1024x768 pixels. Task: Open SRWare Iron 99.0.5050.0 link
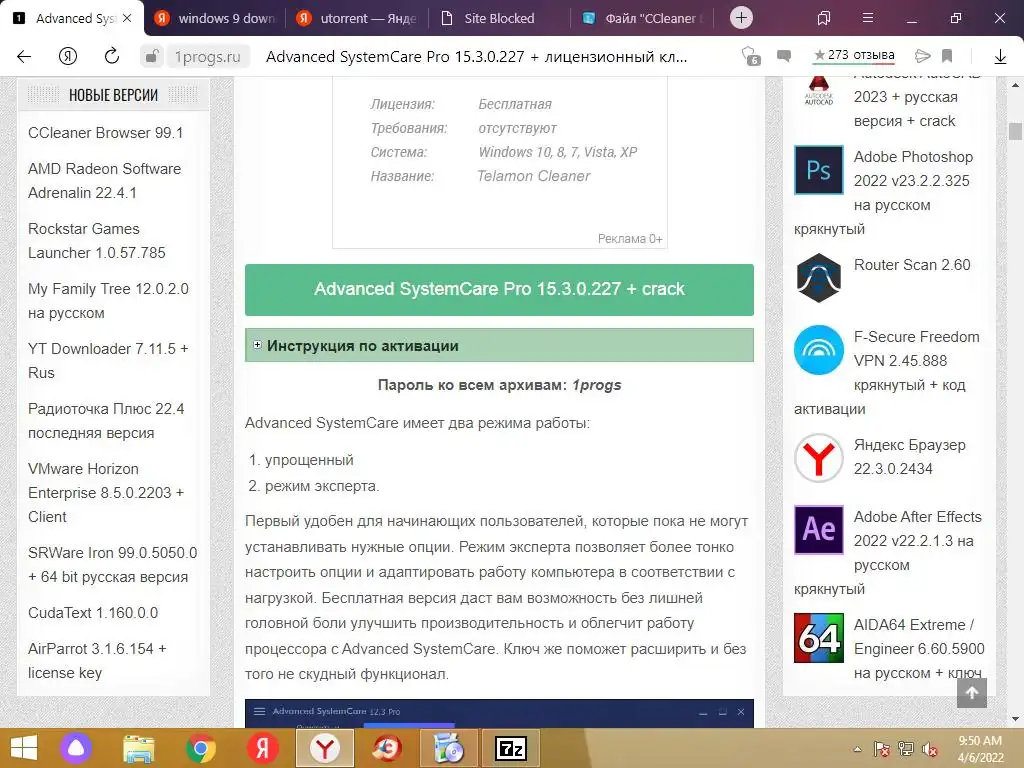(x=112, y=565)
